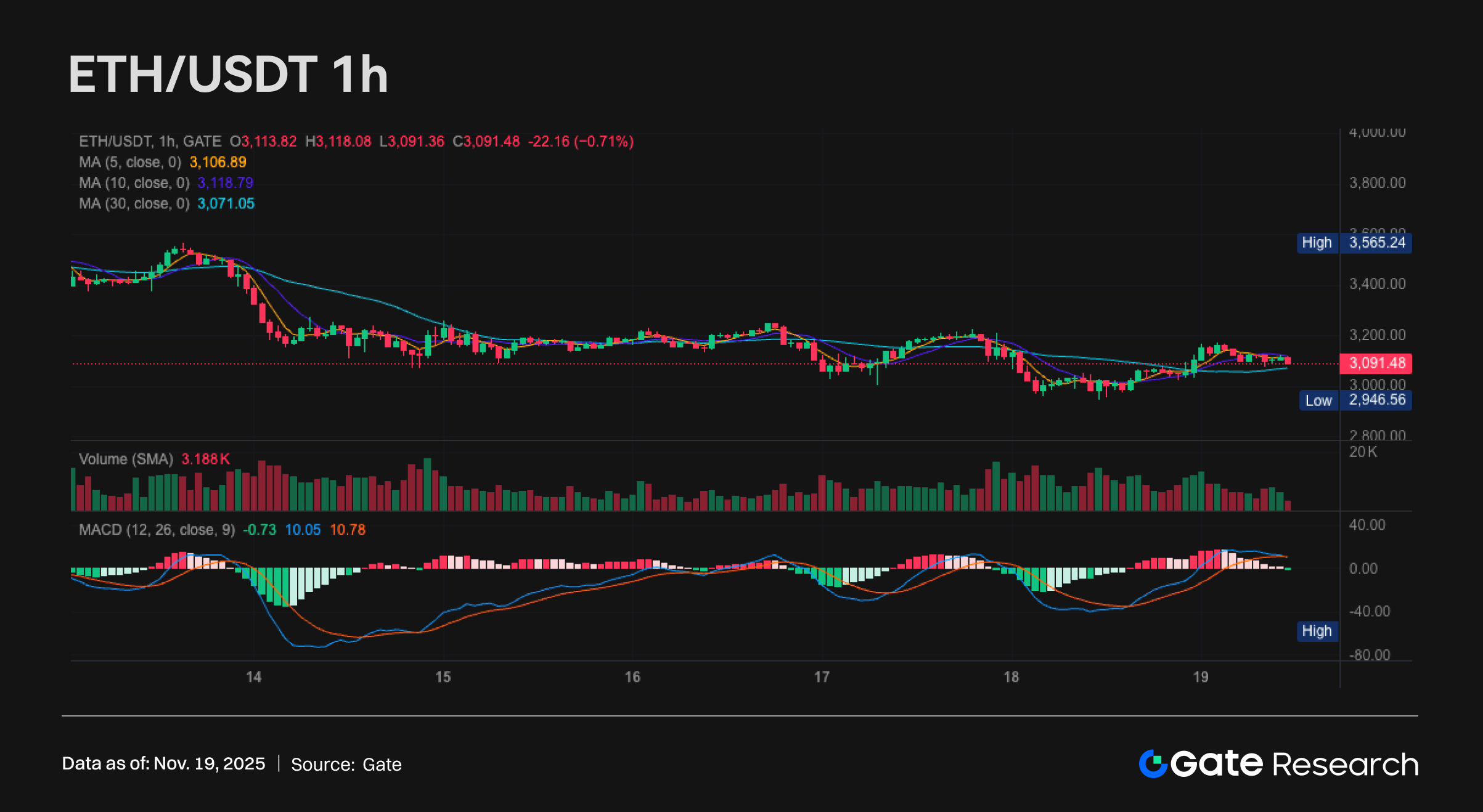Click the date marker 14 on time axis
Image resolution: width=1483 pixels, height=812 pixels.
coord(254,677)
